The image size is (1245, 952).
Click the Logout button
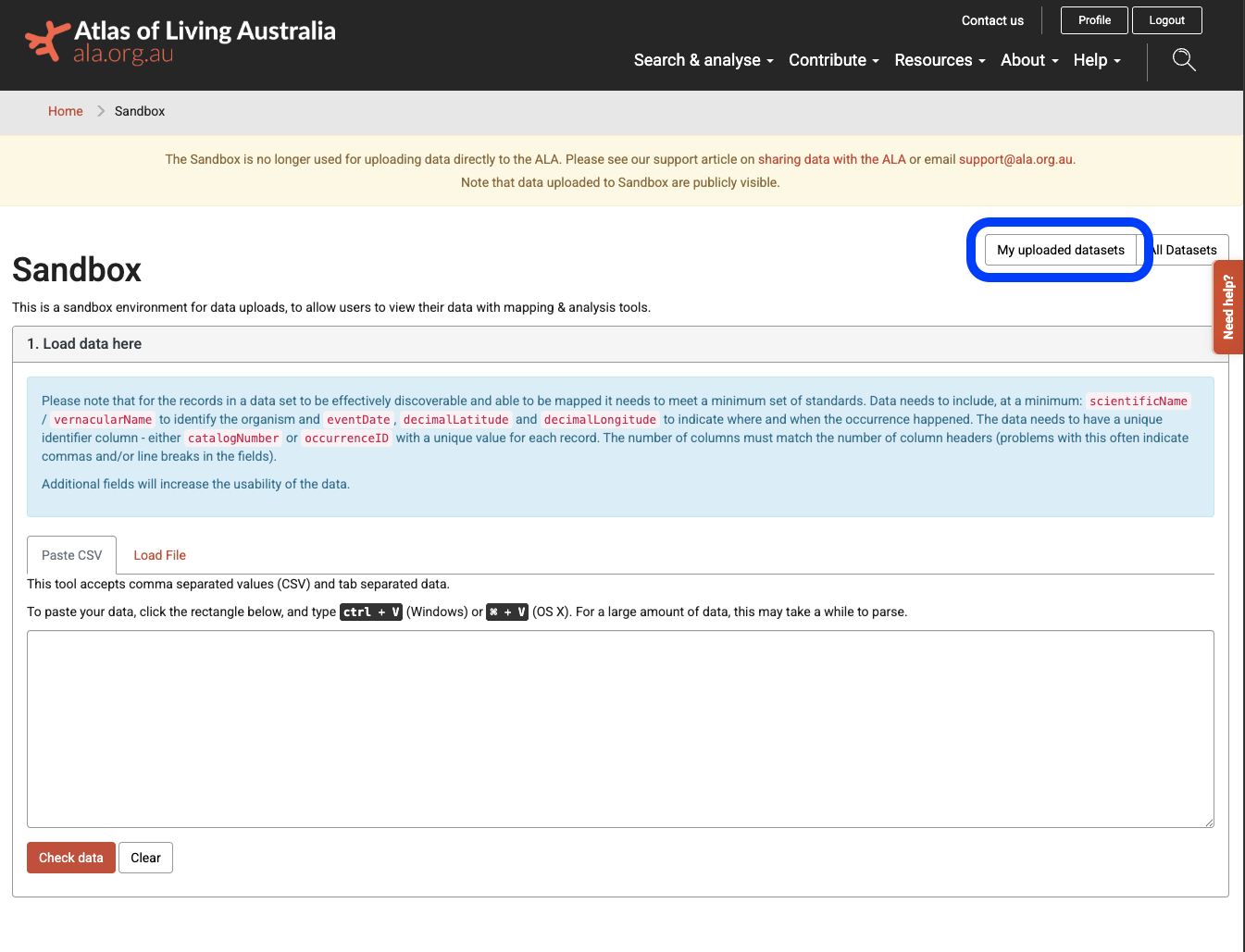point(1166,20)
